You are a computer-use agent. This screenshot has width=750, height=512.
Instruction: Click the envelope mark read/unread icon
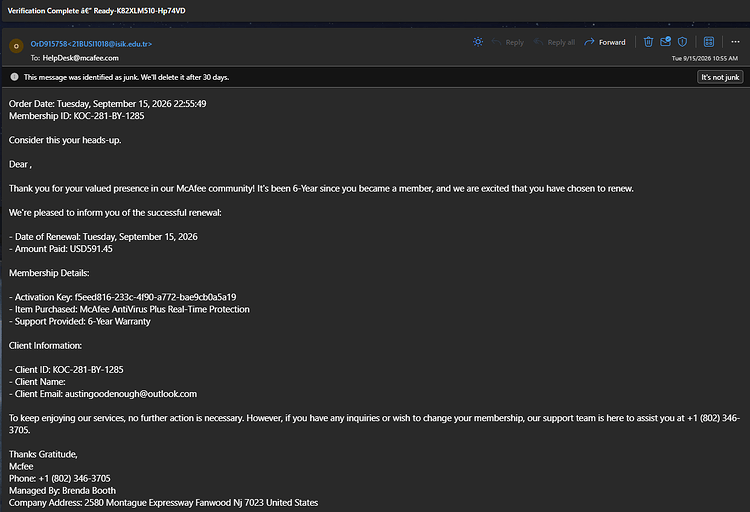(665, 42)
